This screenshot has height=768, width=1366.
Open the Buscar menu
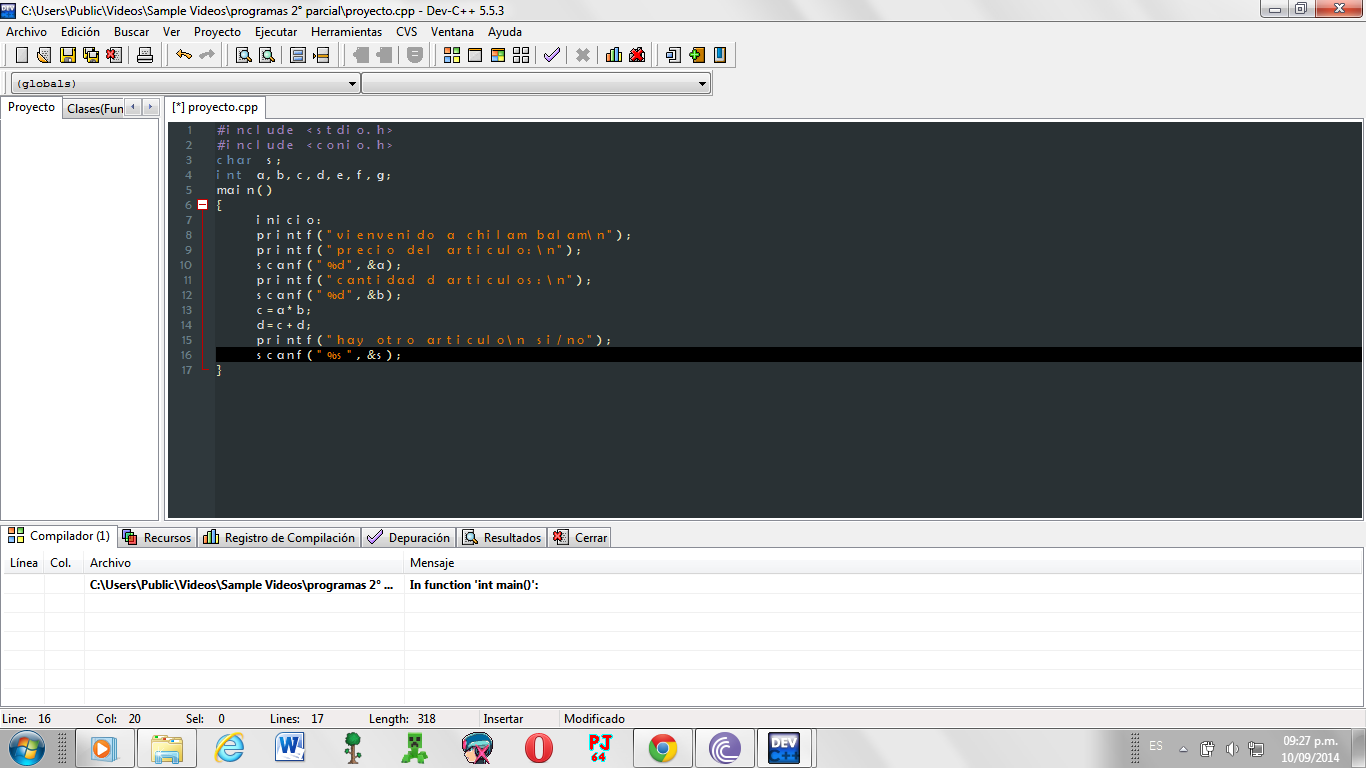[131, 32]
